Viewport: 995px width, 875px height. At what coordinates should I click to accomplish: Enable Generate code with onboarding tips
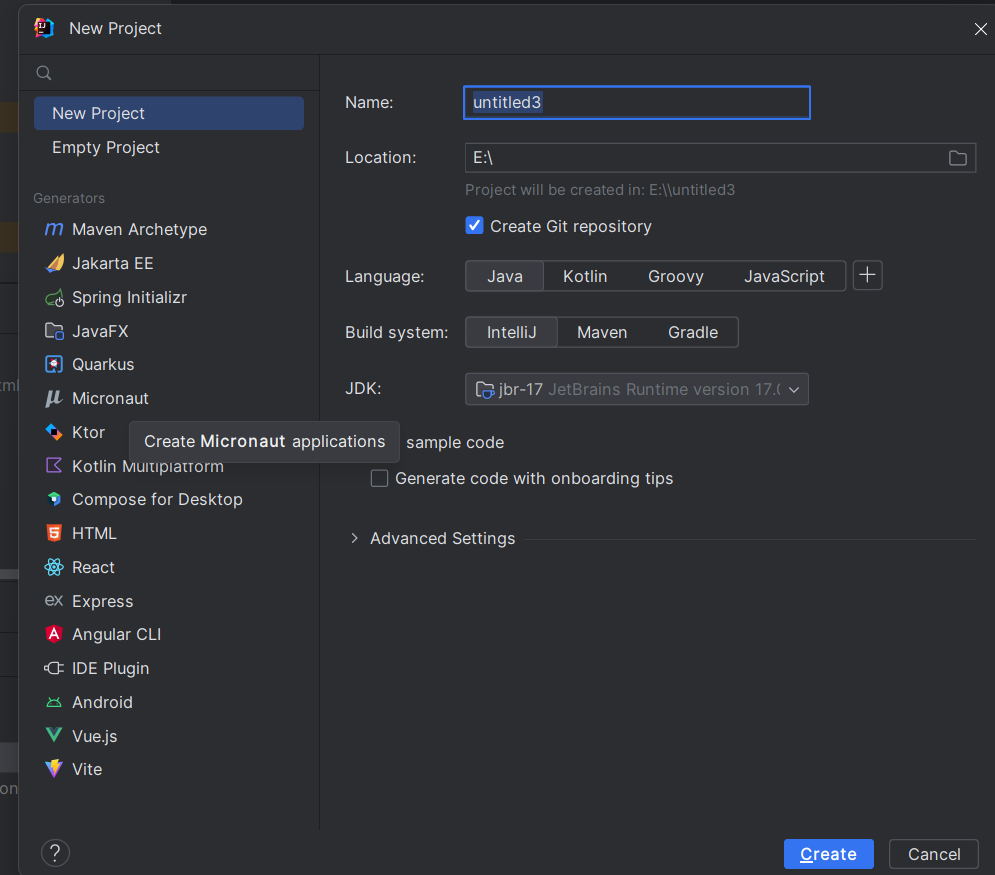(379, 478)
